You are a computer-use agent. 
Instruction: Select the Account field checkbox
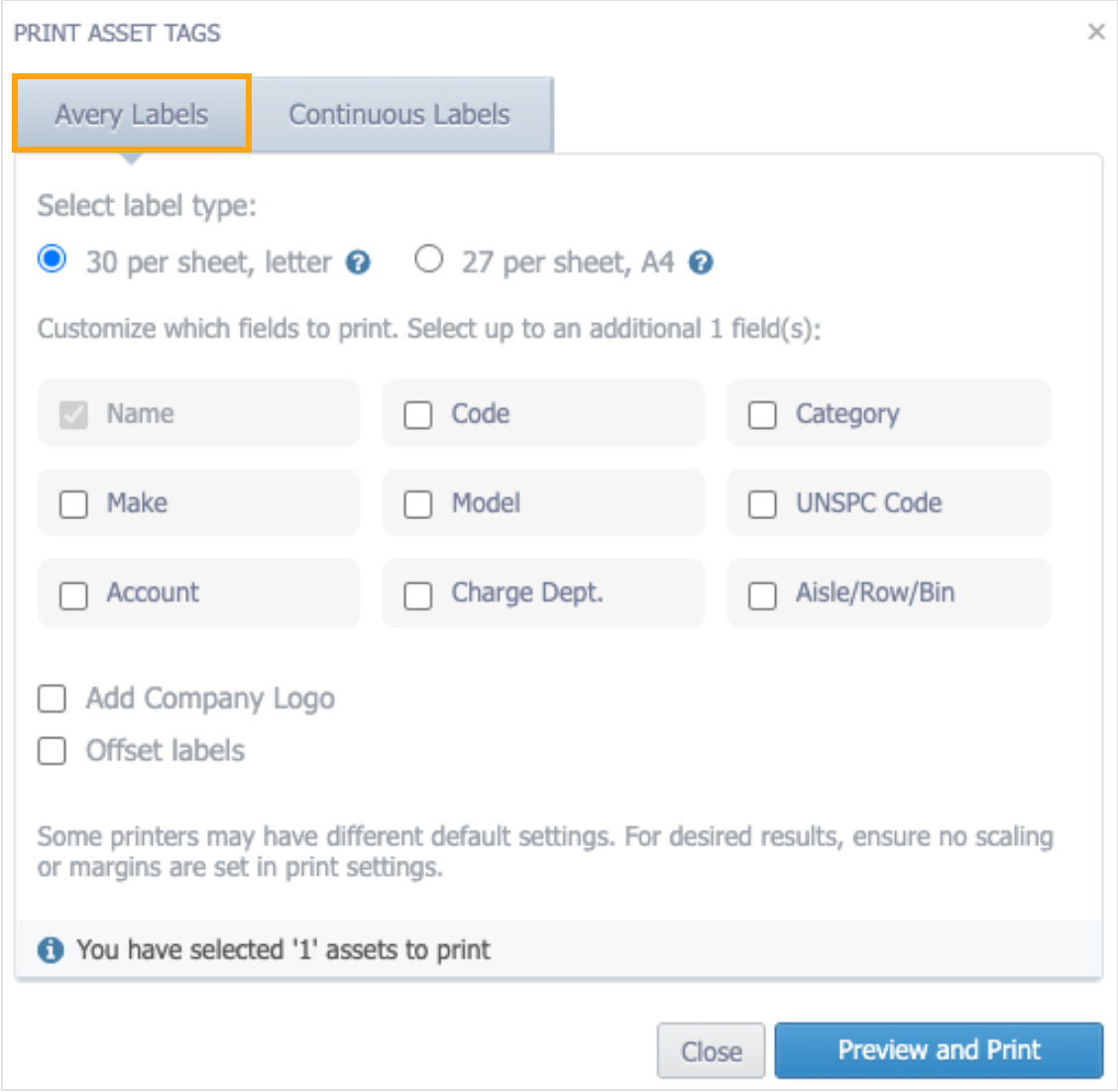pos(73,595)
